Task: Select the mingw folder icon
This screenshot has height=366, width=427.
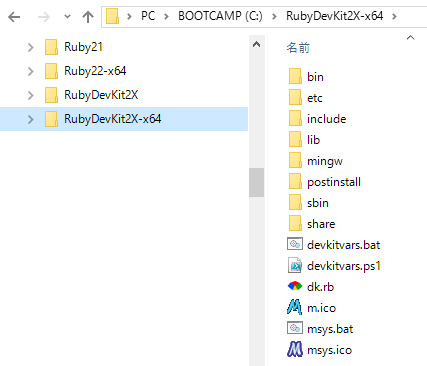Action: coord(295,161)
